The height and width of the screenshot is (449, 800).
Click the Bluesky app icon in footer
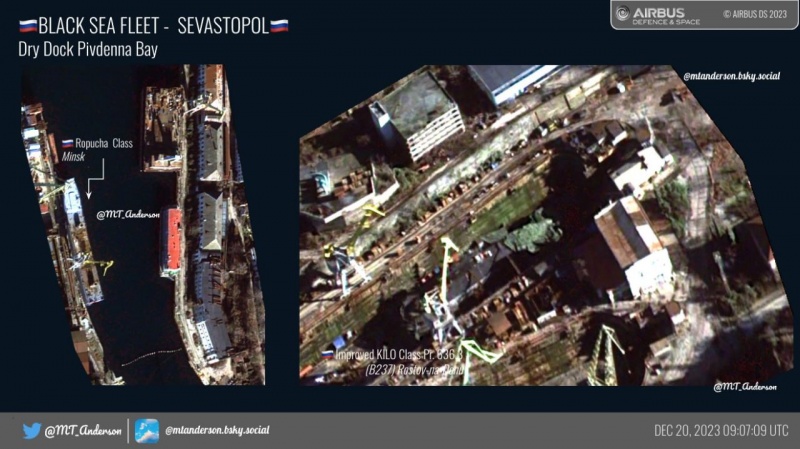click(147, 431)
